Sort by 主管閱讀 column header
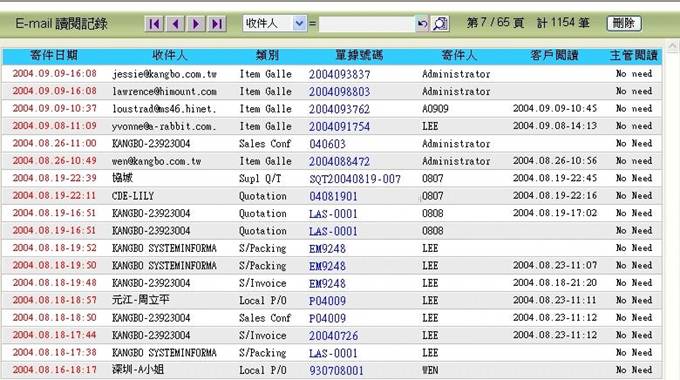The image size is (680, 380). 634,56
